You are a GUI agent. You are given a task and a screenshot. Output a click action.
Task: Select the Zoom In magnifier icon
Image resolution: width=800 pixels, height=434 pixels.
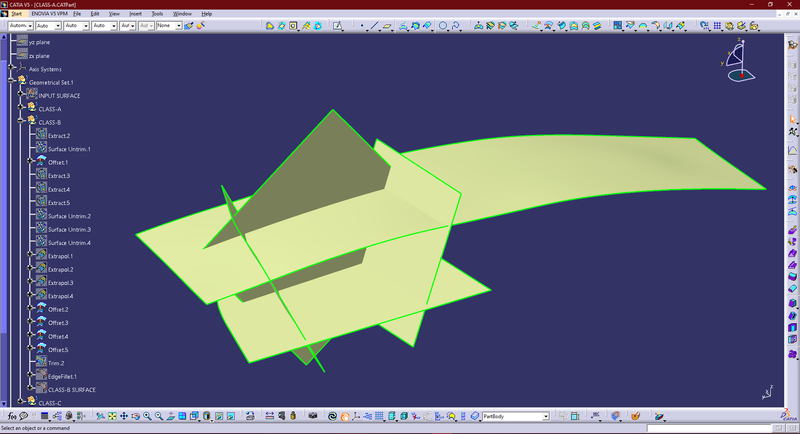pos(147,416)
